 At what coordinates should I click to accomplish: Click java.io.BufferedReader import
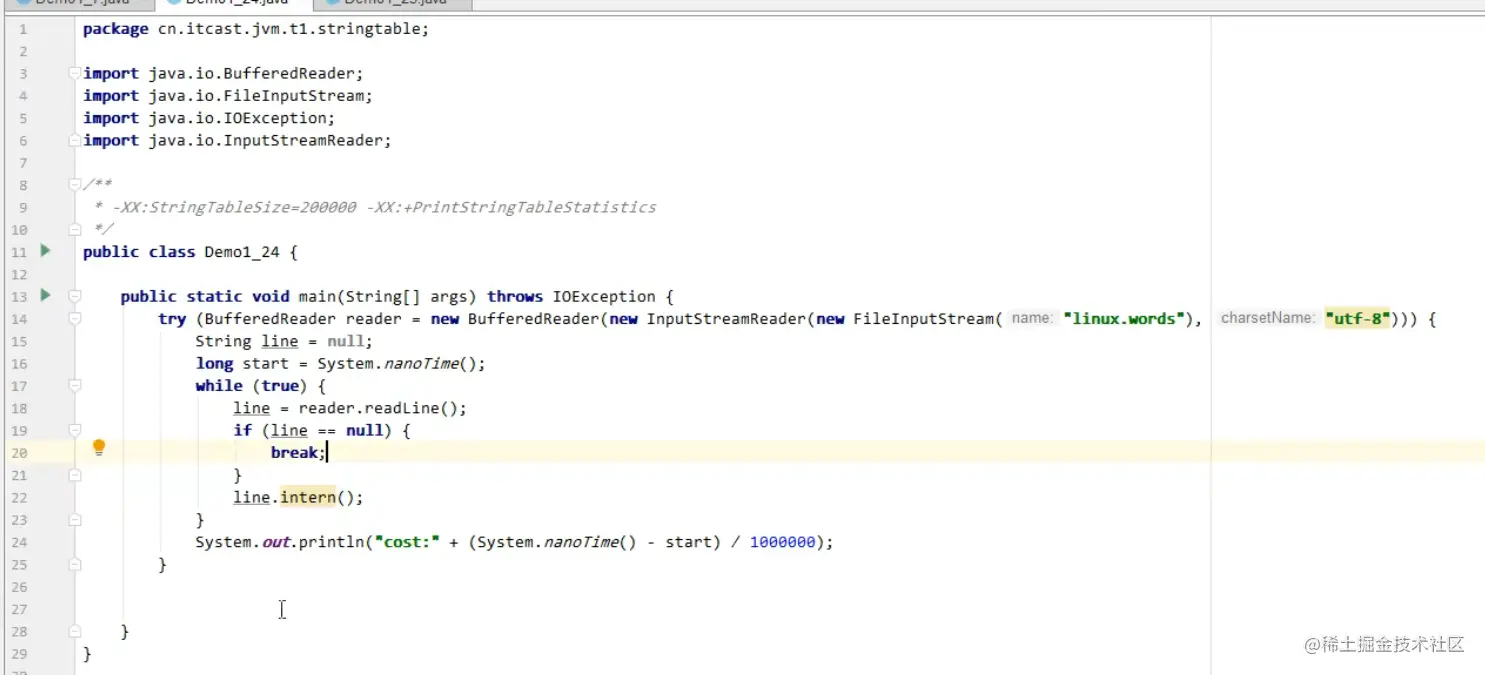coord(251,73)
